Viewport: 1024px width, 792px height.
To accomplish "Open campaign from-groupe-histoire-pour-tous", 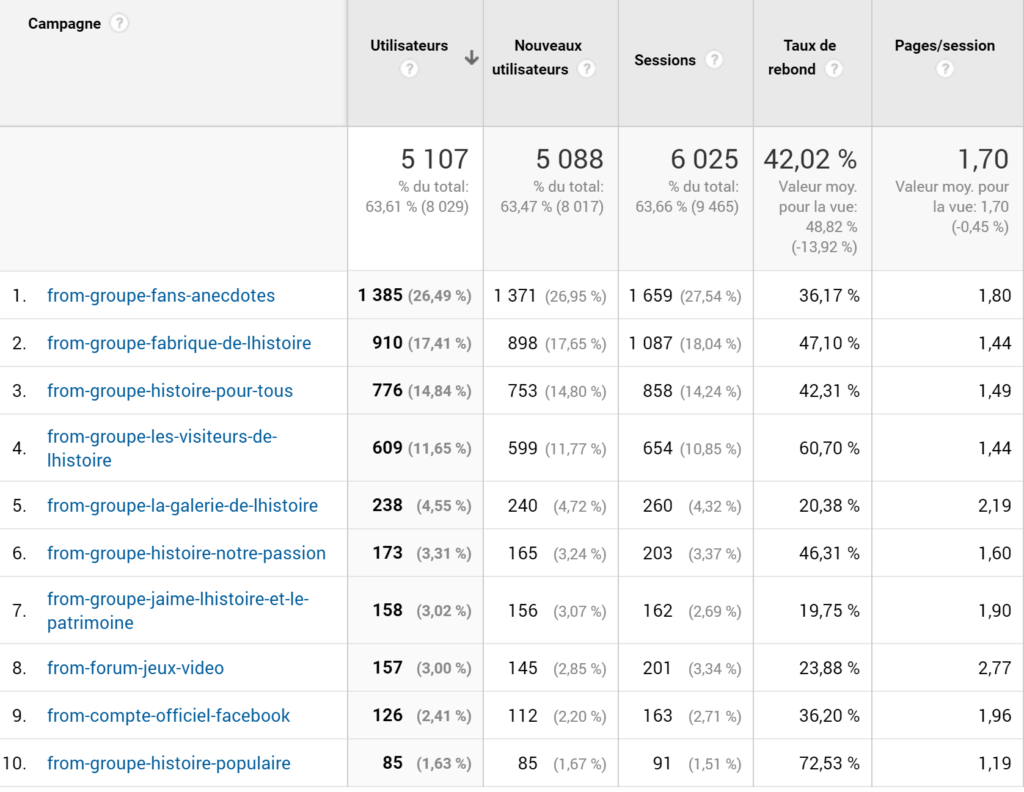I will pyautogui.click(x=170, y=391).
